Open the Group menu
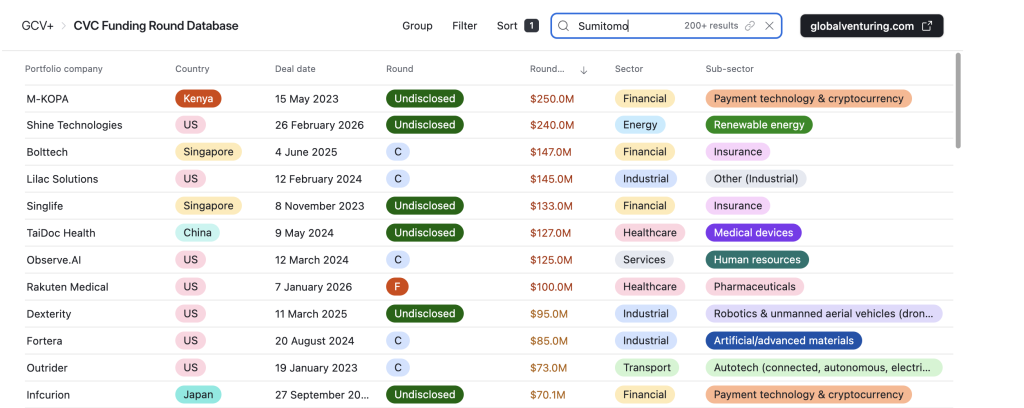Viewport: 1024px width, 408px height. [x=417, y=26]
